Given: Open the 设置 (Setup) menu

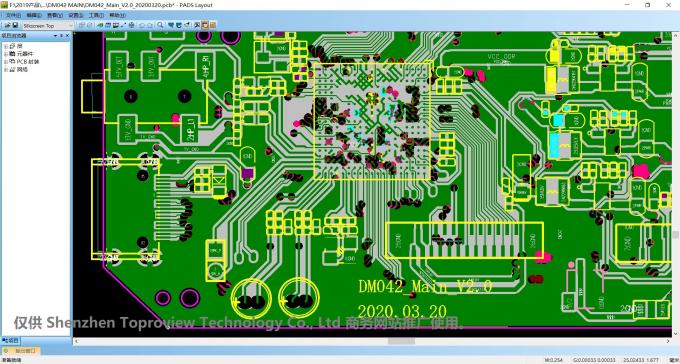Looking at the screenshot, I should click(x=75, y=15).
